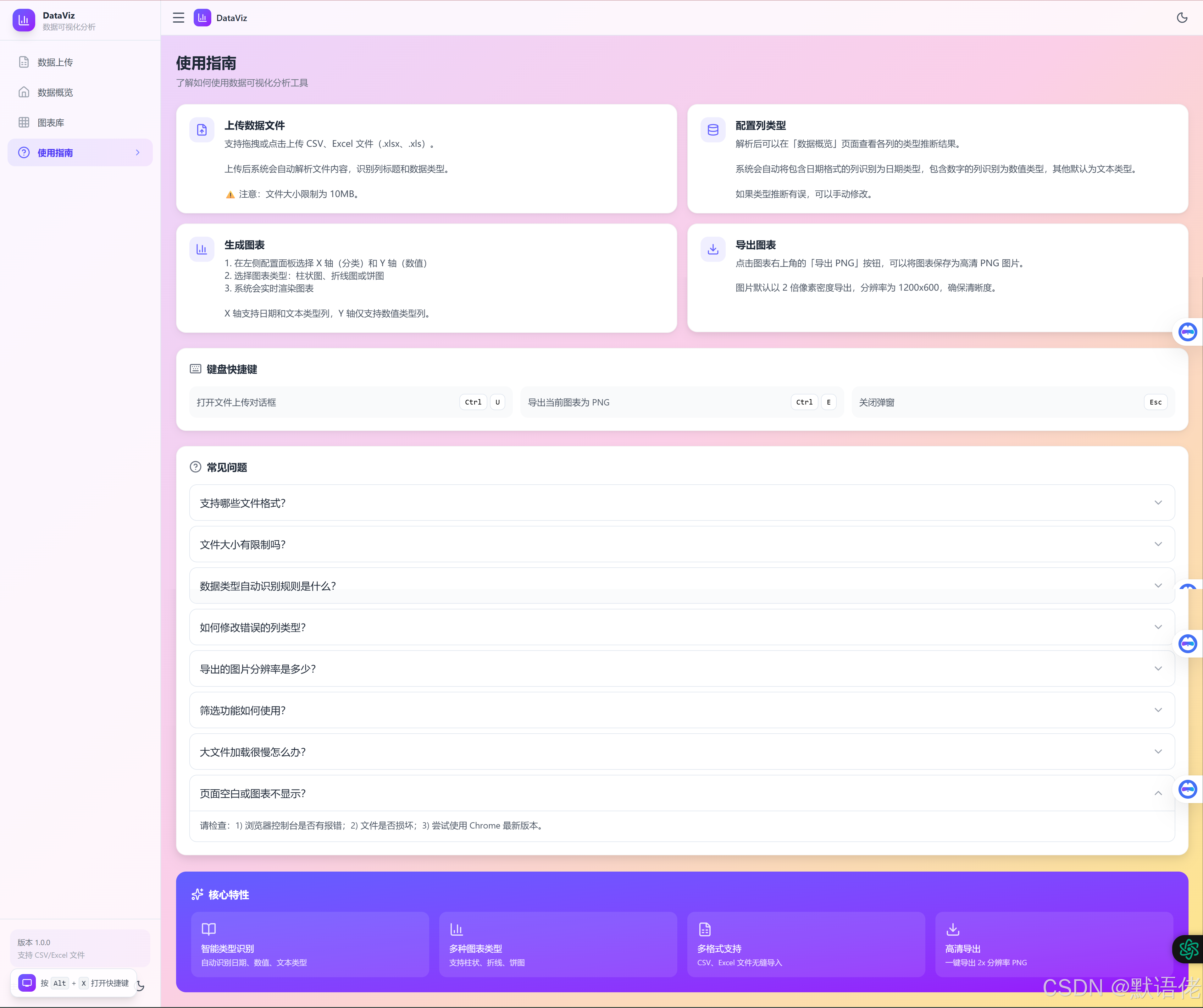Open 图表库 in the sidebar
Screen dimensions: 1203x1008
(x=50, y=123)
